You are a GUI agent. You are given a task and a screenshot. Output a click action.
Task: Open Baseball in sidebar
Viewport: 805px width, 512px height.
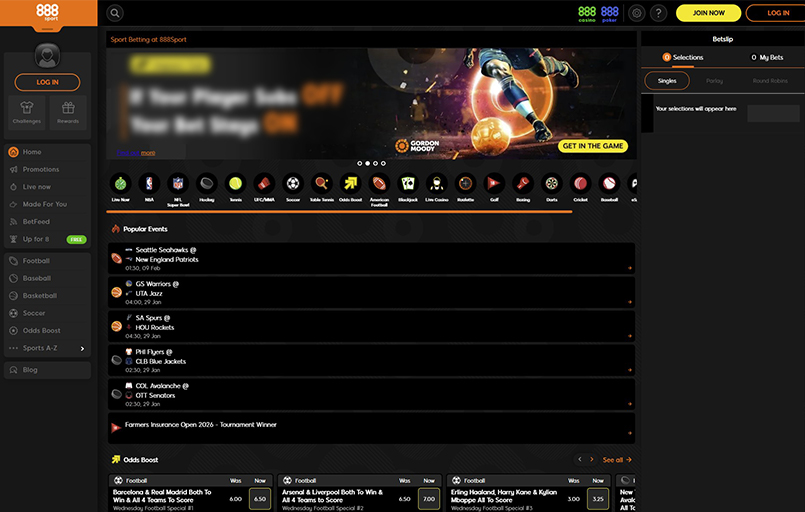(47, 278)
